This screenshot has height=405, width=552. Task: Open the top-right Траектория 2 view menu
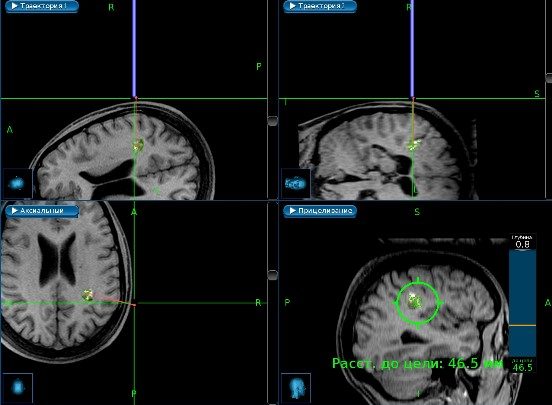click(x=320, y=6)
